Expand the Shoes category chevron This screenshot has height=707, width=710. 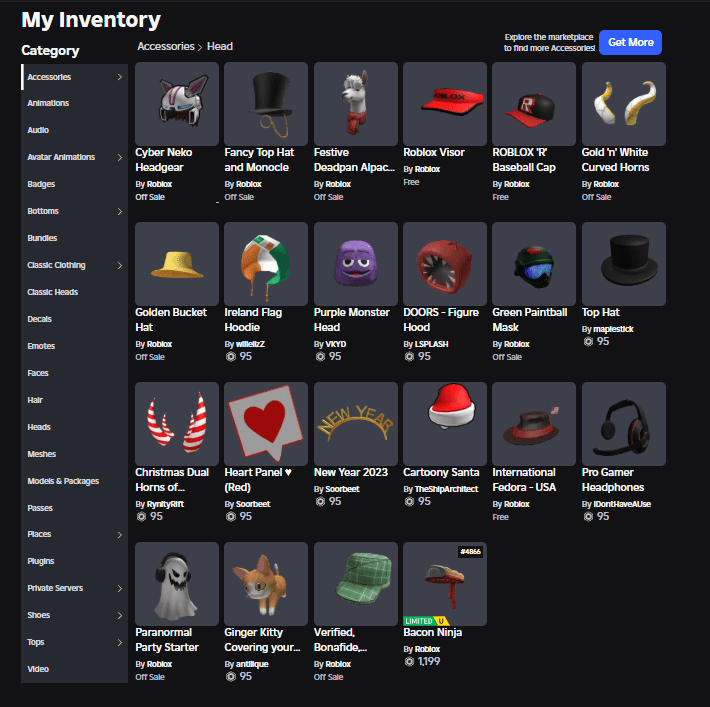pyautogui.click(x=120, y=615)
